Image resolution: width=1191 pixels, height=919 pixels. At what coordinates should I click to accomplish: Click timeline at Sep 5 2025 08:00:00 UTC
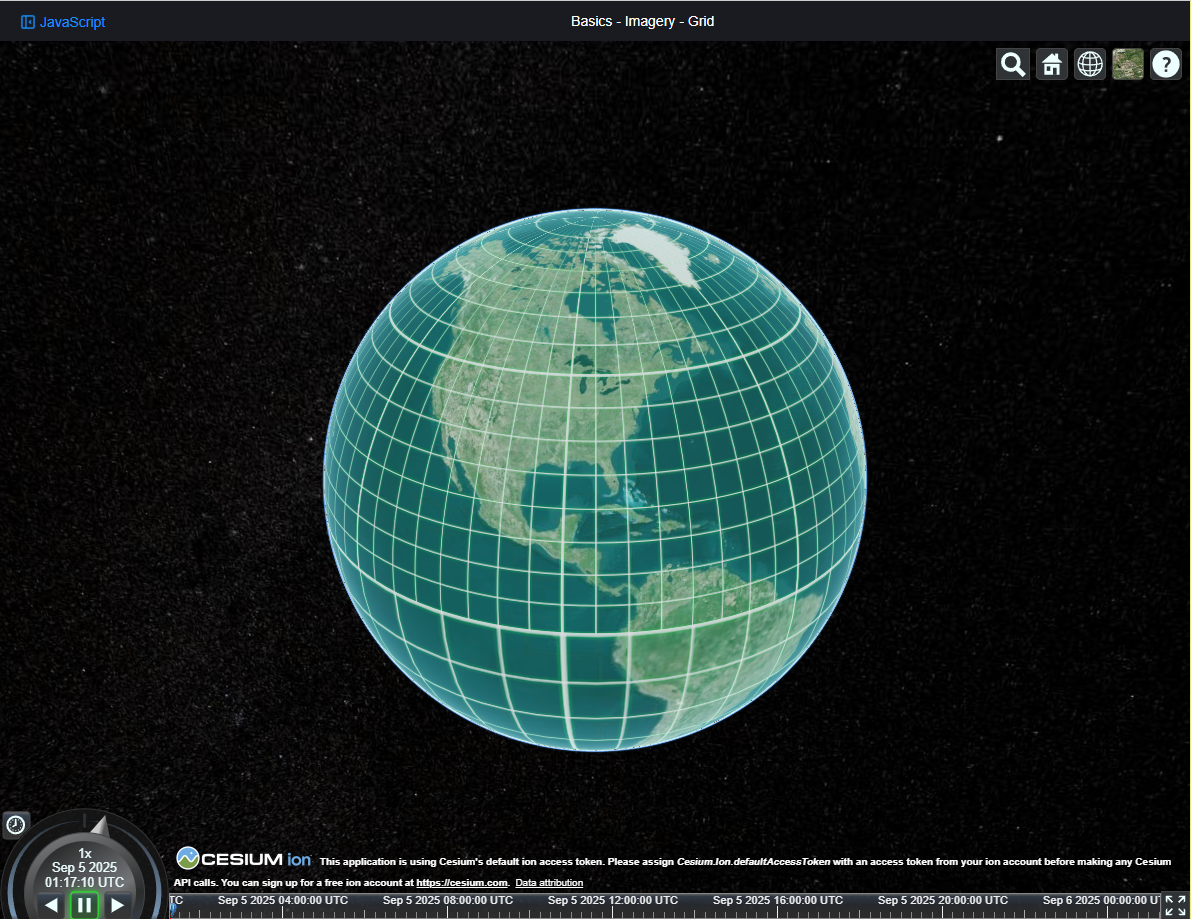[x=448, y=900]
